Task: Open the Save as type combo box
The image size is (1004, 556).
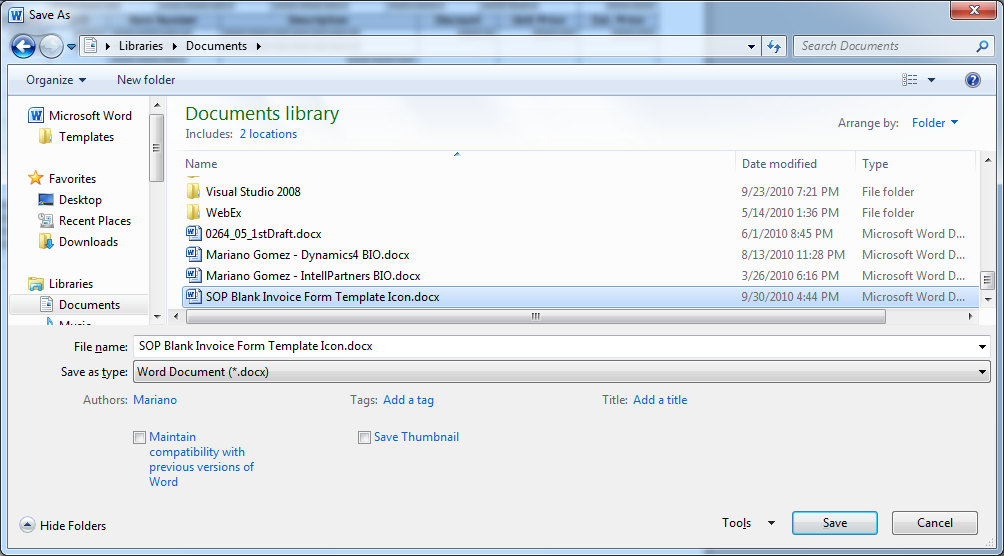Action: click(562, 372)
